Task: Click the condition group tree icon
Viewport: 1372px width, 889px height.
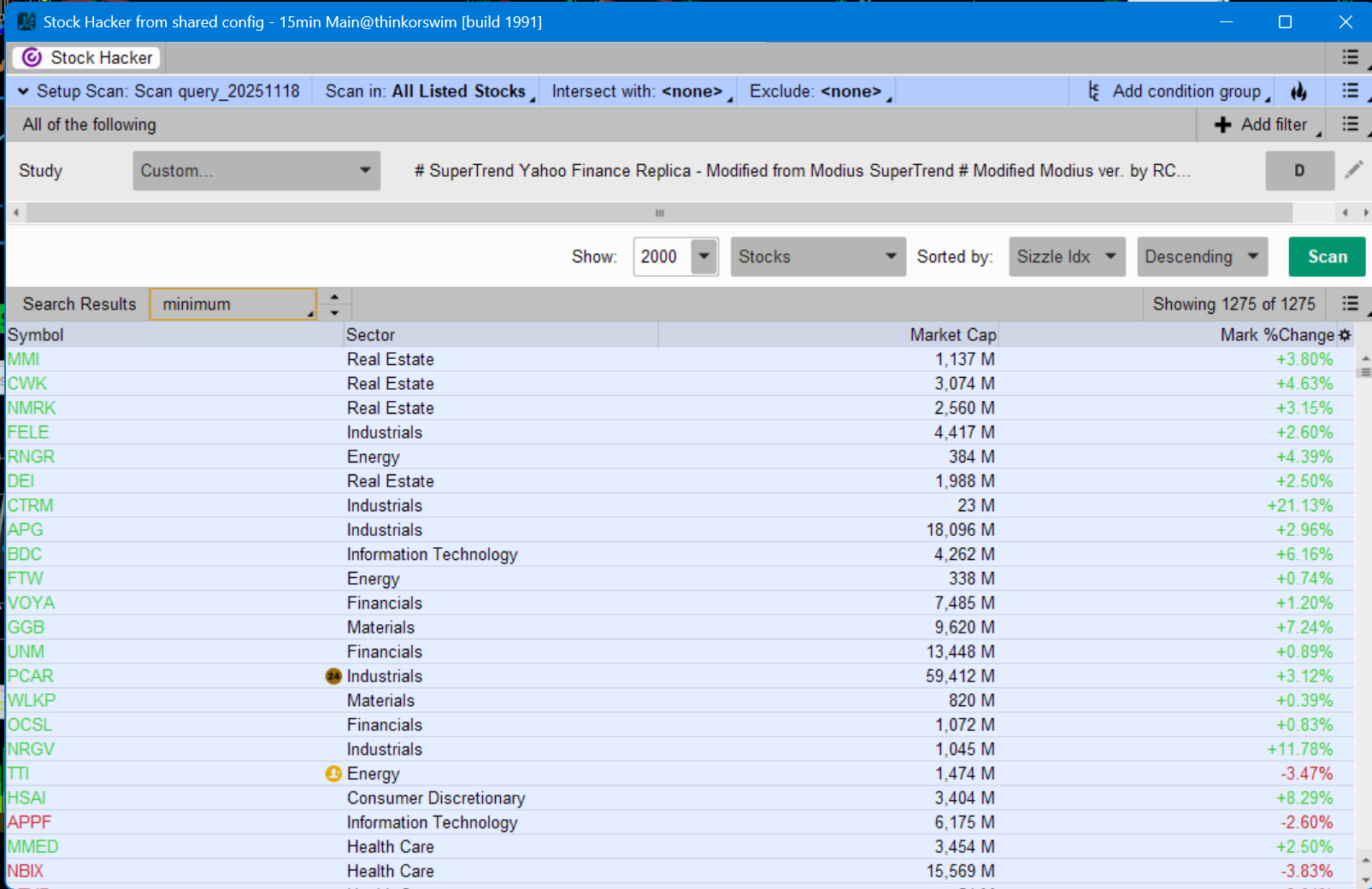Action: coord(1094,91)
